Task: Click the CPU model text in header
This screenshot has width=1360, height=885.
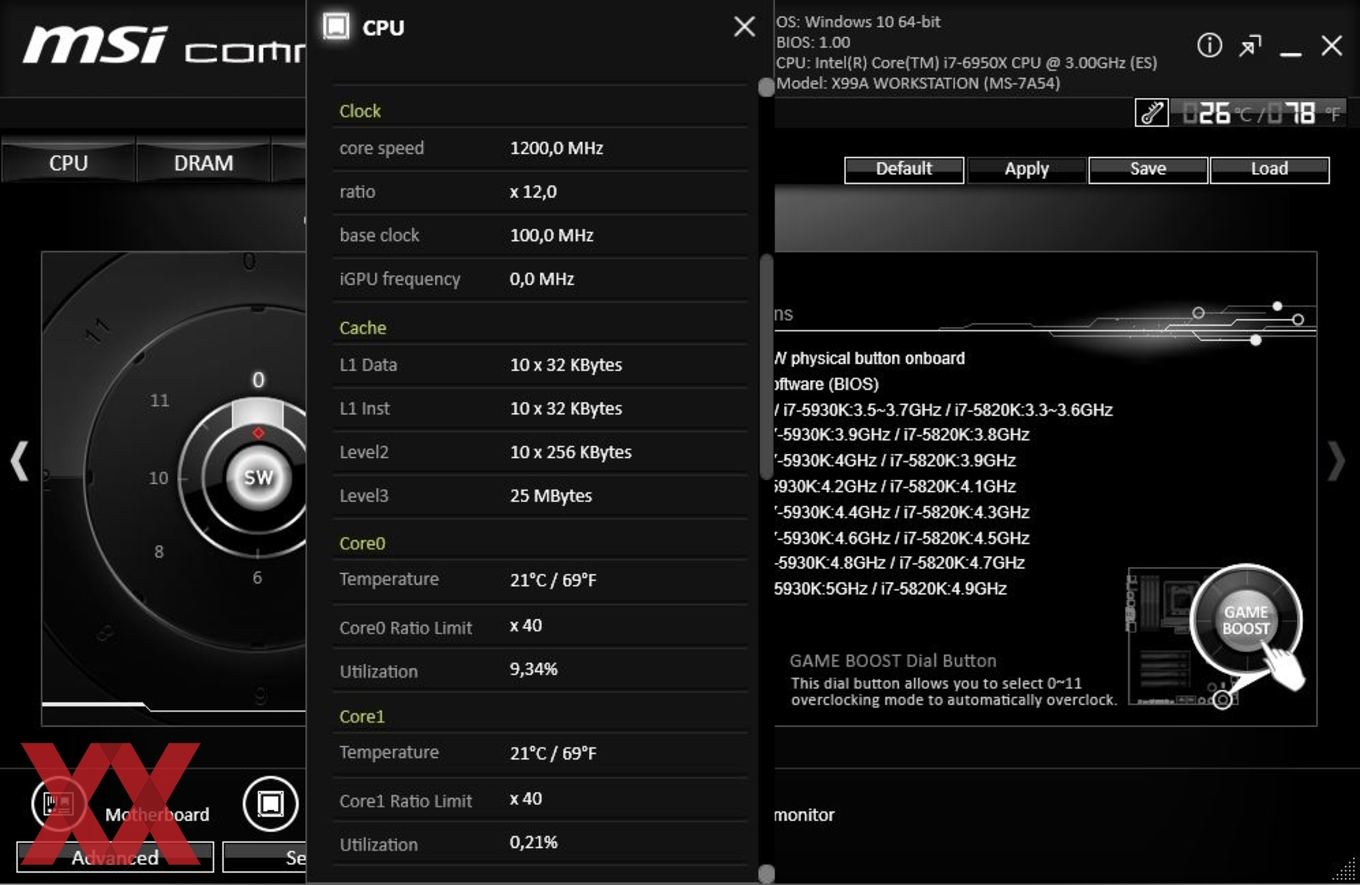Action: pos(967,62)
